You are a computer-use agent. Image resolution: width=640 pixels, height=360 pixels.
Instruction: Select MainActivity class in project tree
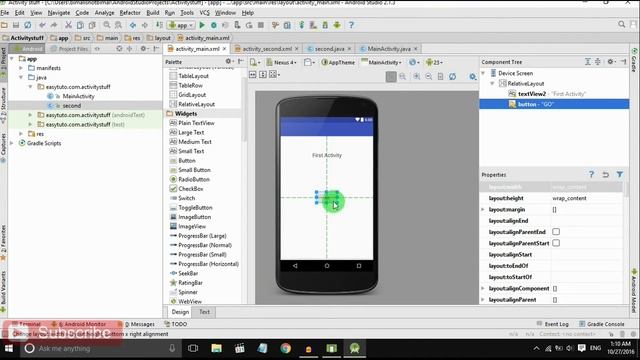[78, 96]
